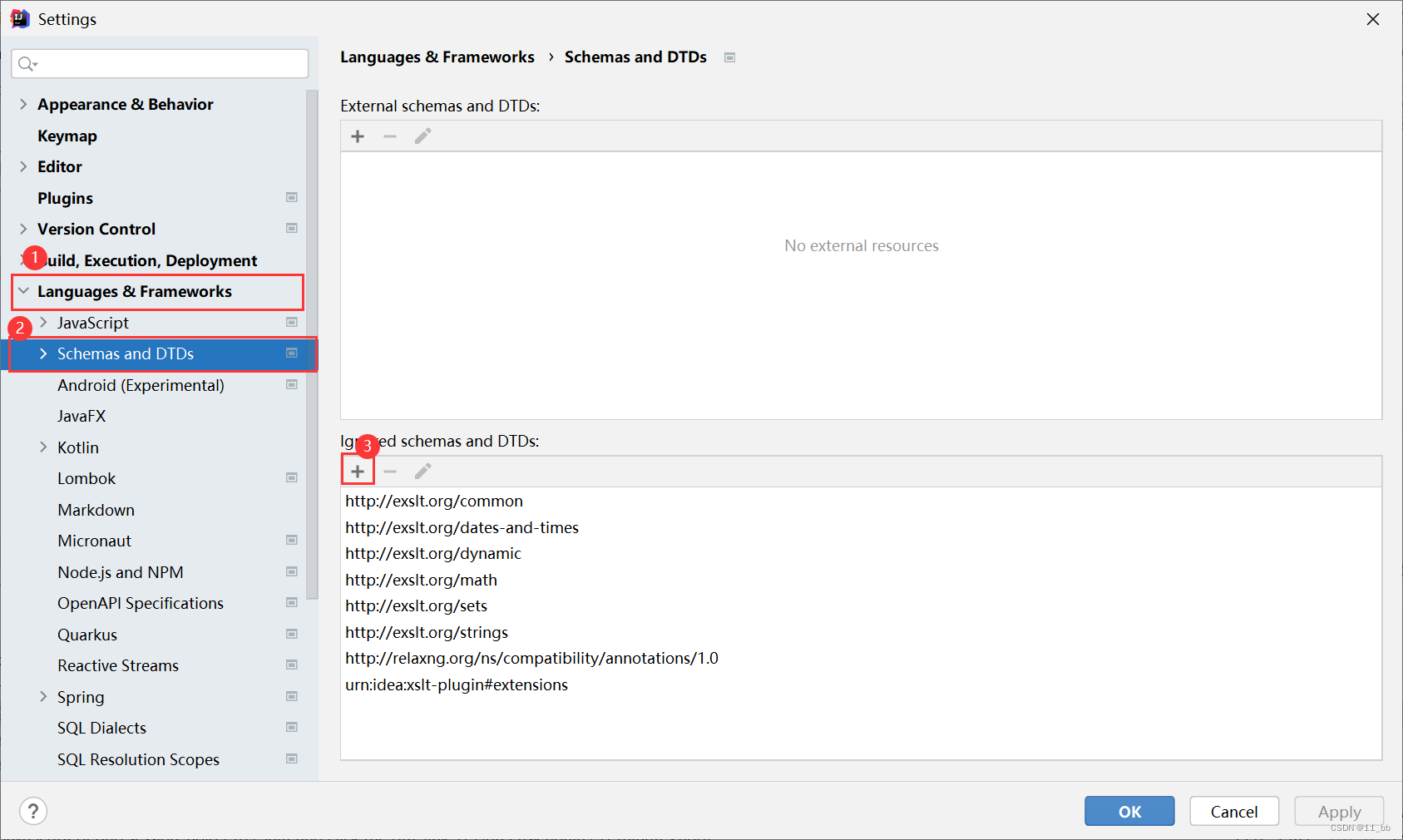Click project-level icon beside Plugins

[292, 197]
